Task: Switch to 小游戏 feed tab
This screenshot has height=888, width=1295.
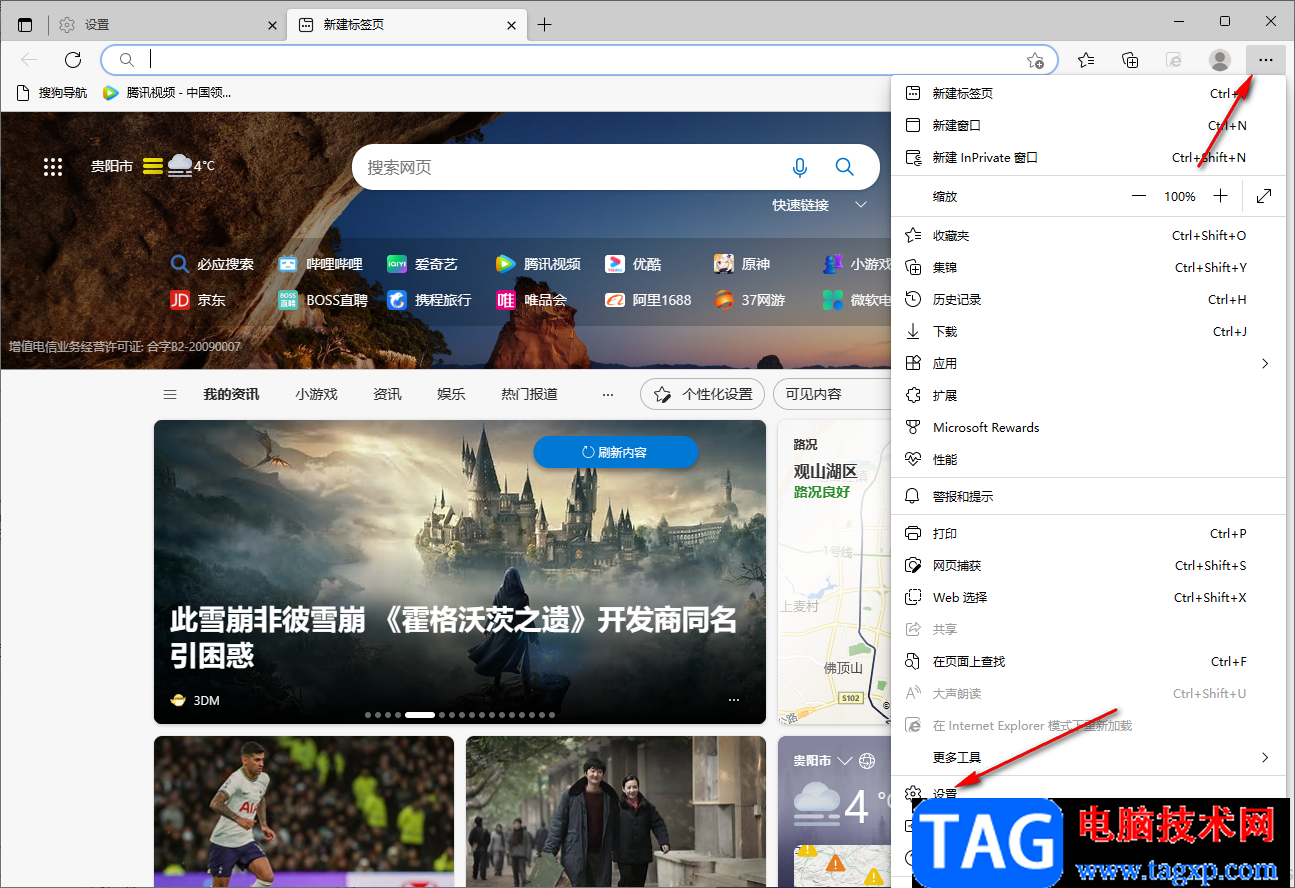Action: coord(316,394)
